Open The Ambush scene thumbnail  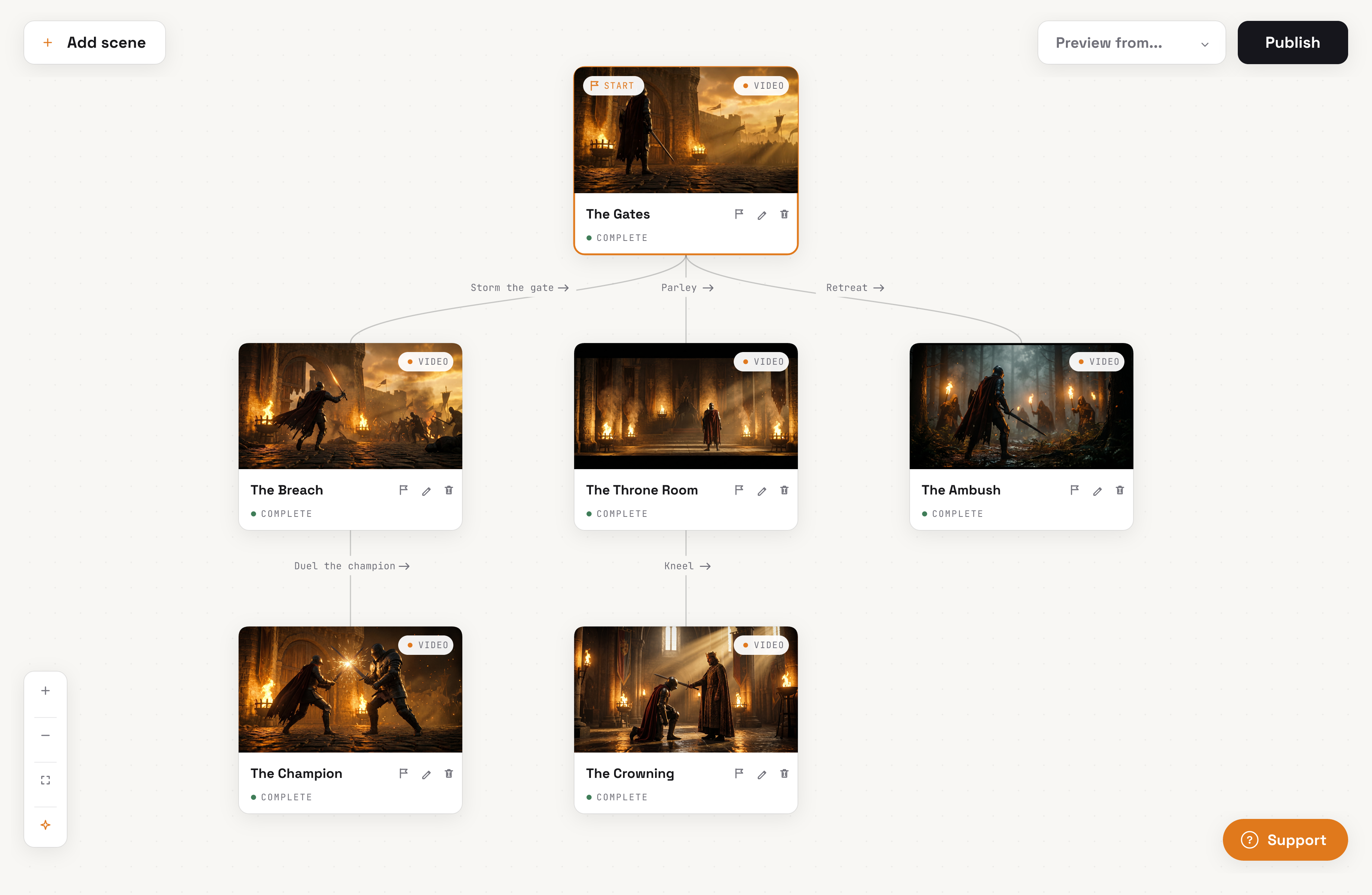(1022, 406)
